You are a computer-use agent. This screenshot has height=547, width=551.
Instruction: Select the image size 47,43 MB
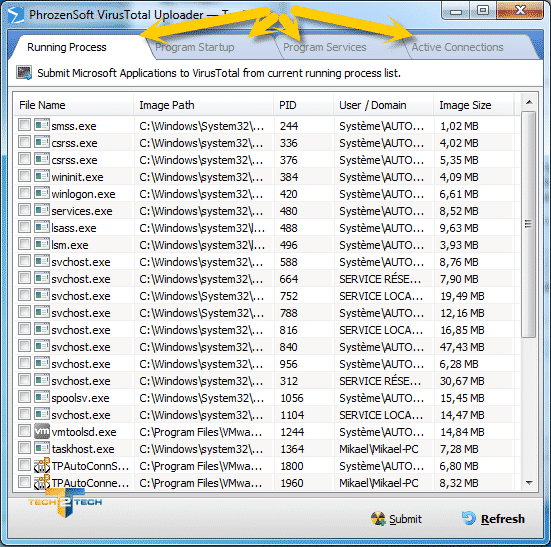point(462,347)
